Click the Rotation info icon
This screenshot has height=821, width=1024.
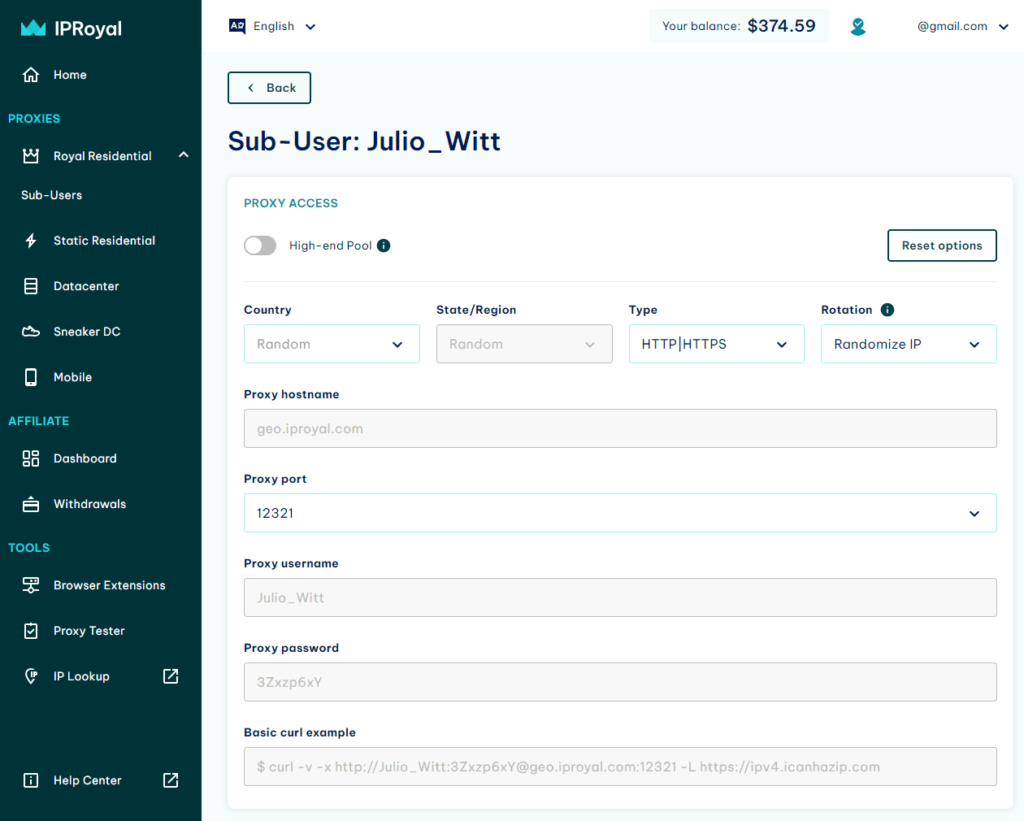[x=887, y=310]
